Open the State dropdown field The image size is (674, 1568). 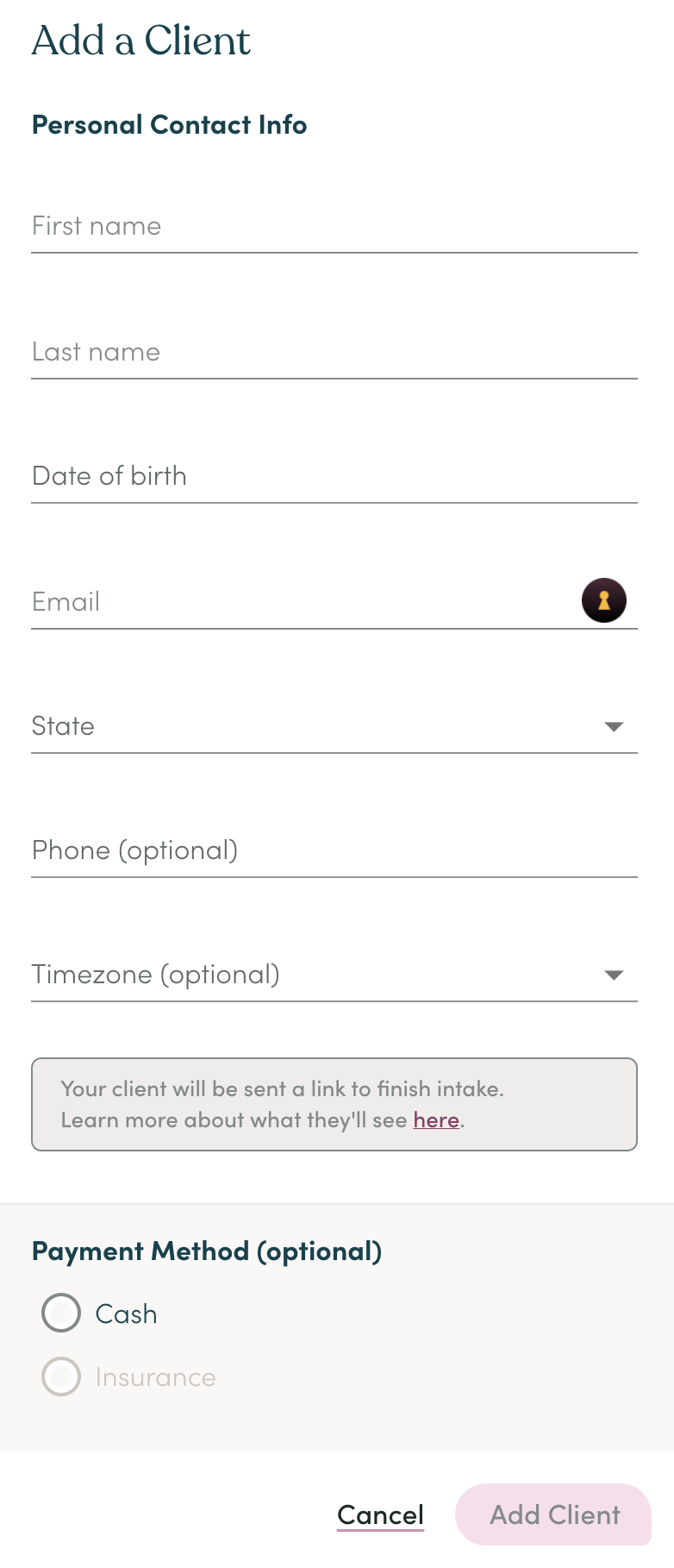pos(334,726)
